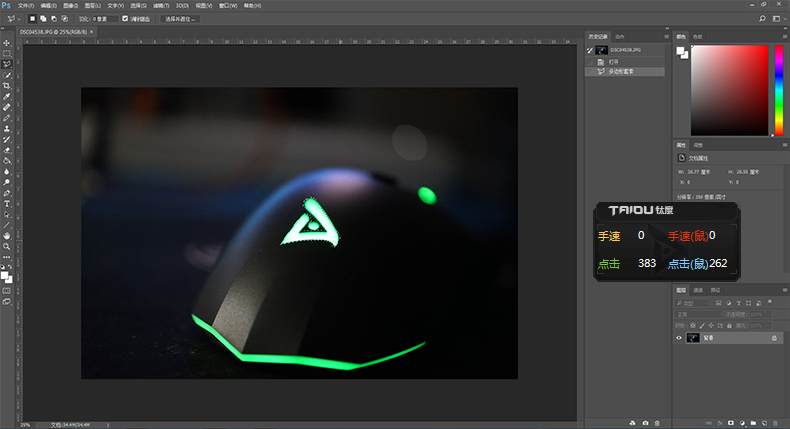This screenshot has width=790, height=429.
Task: Select the Blur tool
Action: click(7, 171)
